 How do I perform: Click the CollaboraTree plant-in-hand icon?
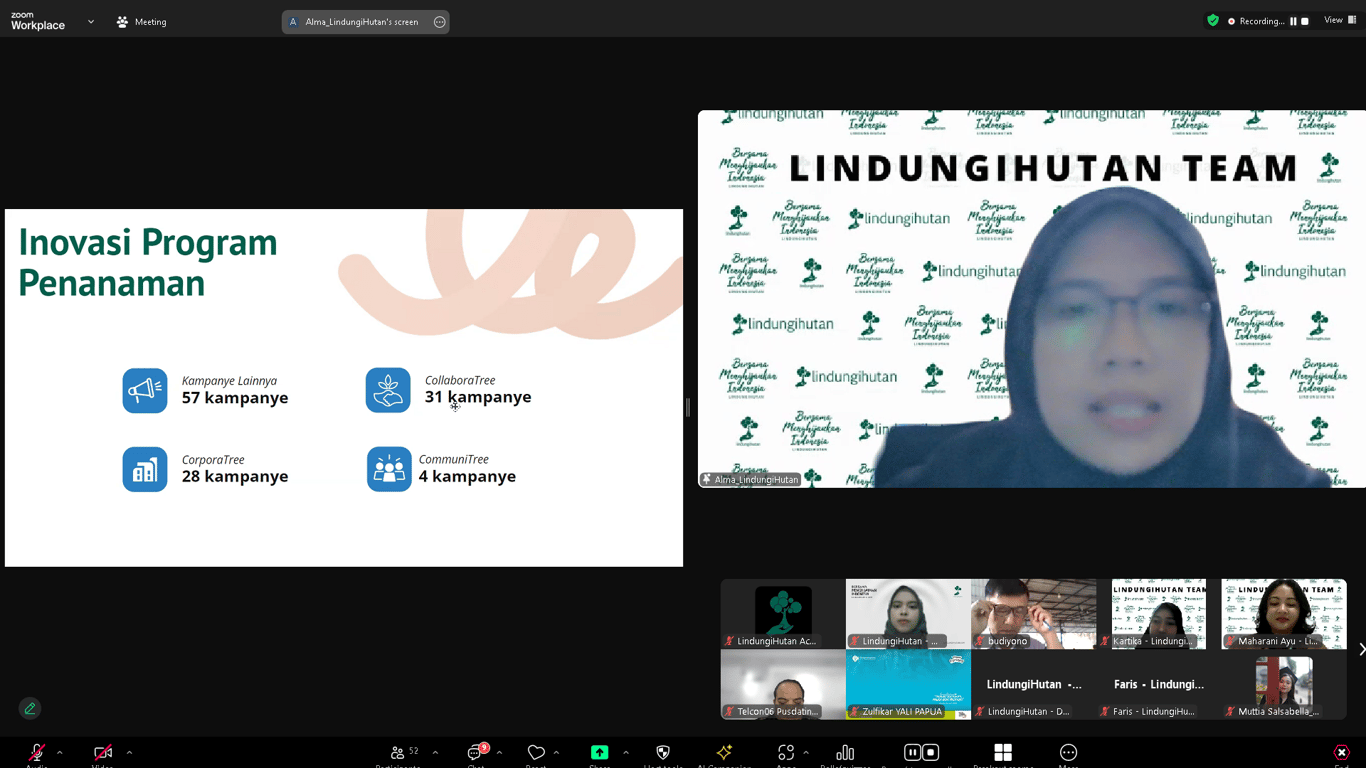point(388,390)
